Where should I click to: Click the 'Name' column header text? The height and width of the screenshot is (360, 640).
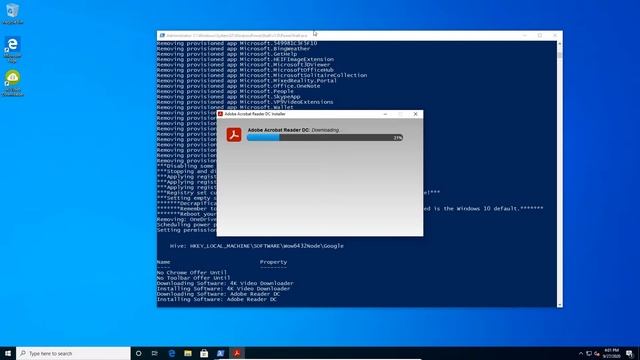pyautogui.click(x=164, y=262)
